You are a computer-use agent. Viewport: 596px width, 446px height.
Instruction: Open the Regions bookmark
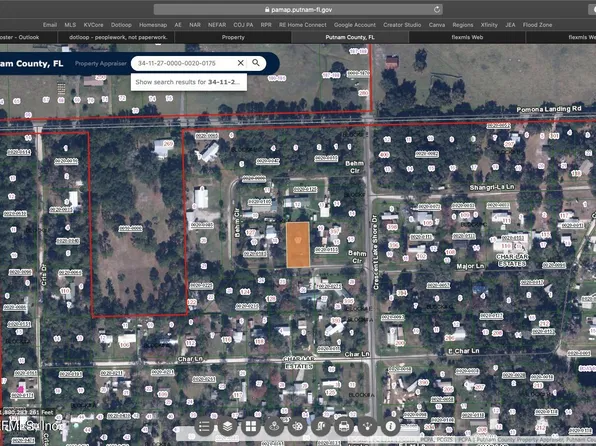(x=463, y=25)
